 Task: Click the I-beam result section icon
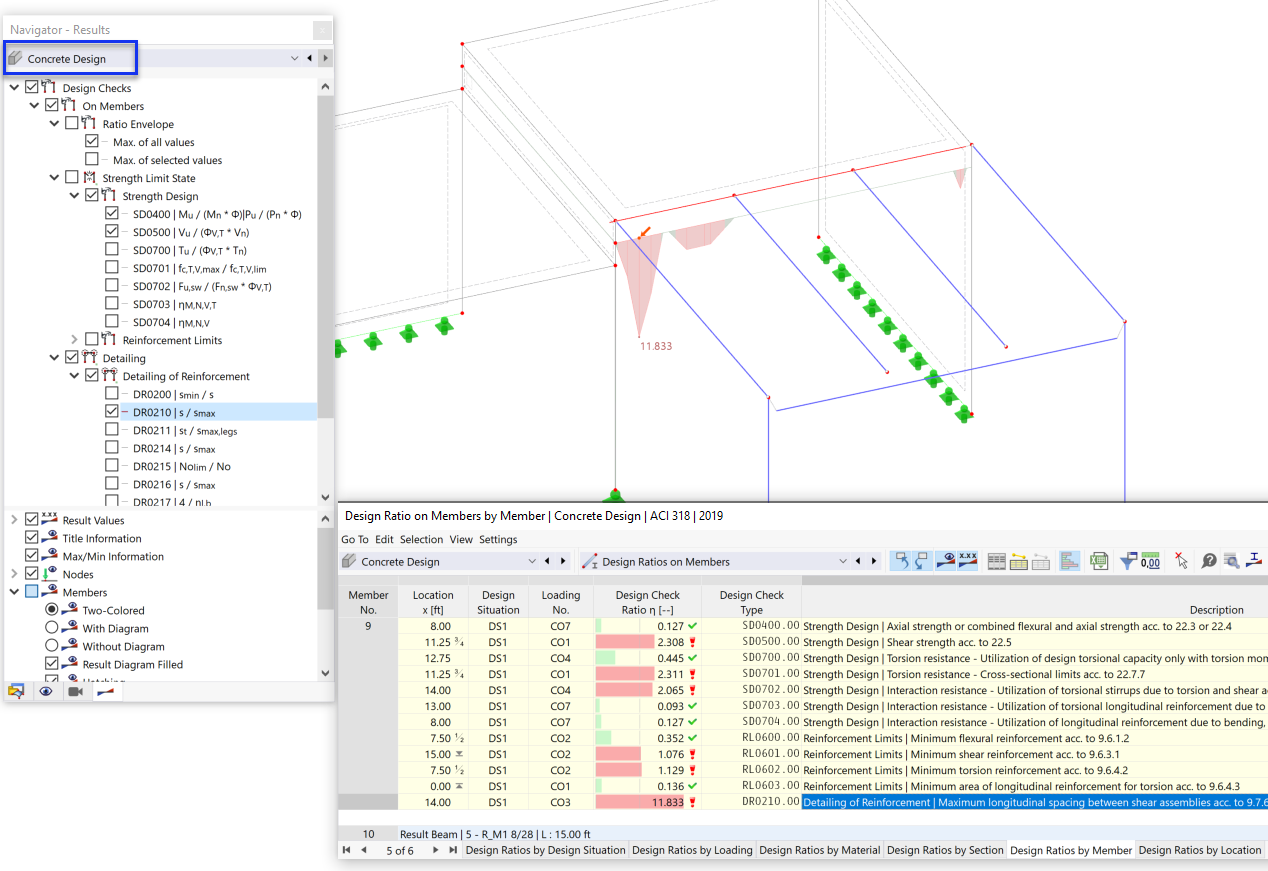1256,561
